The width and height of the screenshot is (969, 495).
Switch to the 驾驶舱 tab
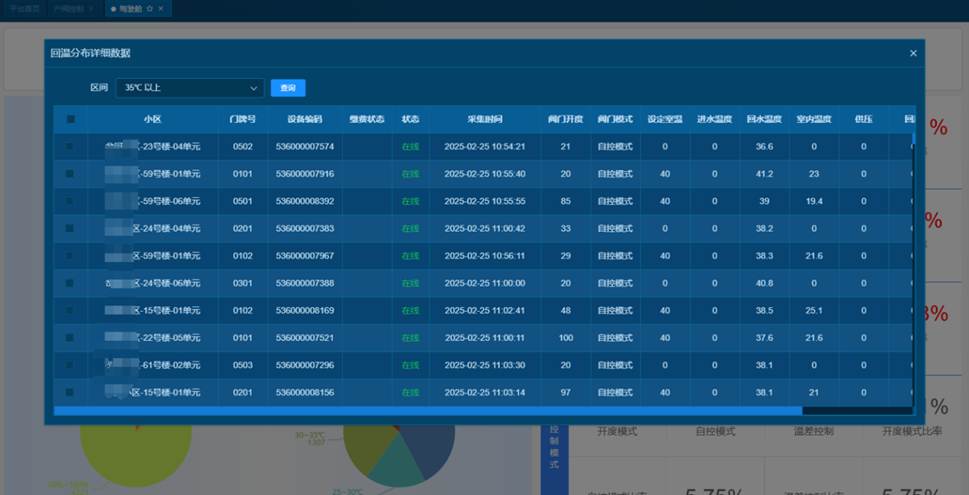pyautogui.click(x=130, y=9)
